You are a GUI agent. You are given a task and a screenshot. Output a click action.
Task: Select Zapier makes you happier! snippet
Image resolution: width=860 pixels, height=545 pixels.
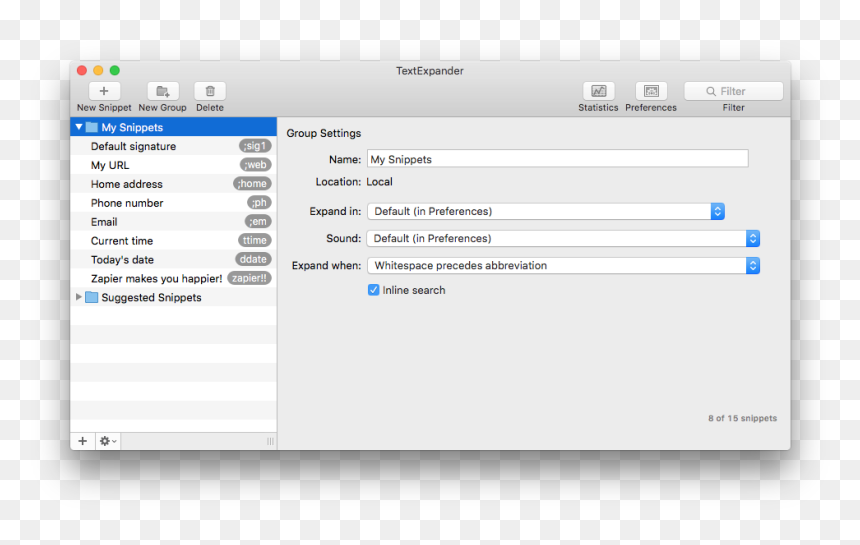click(173, 279)
